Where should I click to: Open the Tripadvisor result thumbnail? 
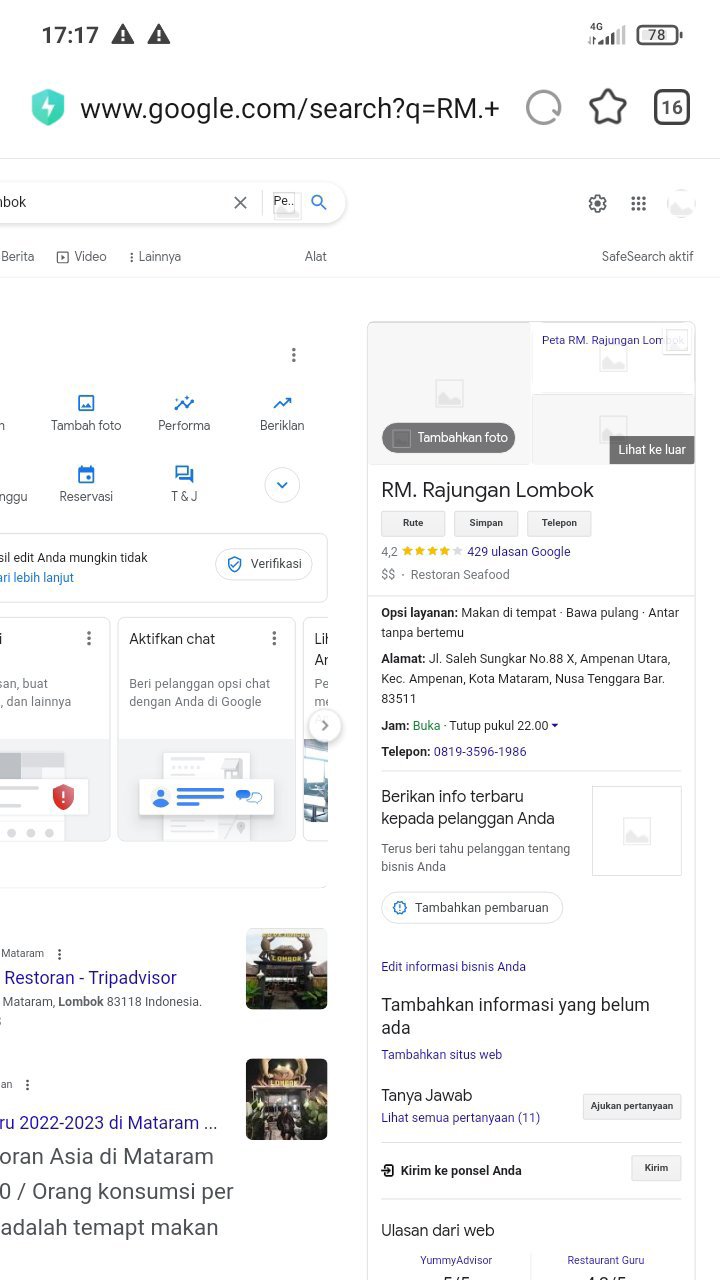click(286, 968)
